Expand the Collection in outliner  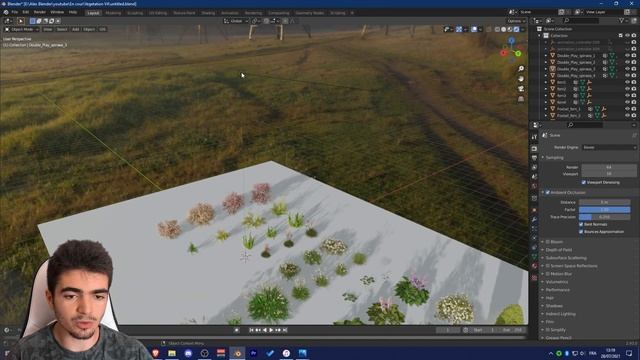tap(540, 36)
